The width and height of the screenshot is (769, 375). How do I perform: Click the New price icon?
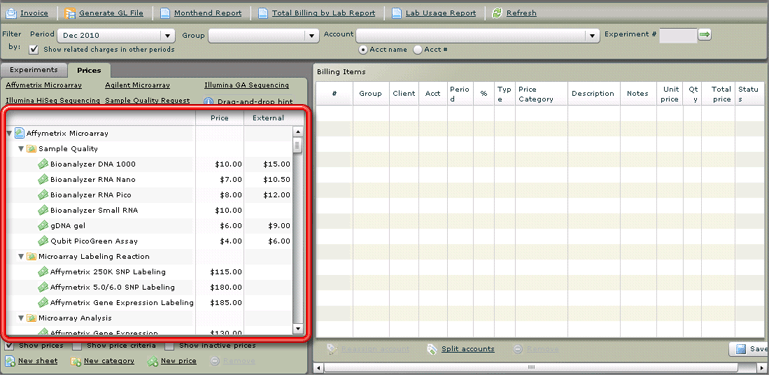point(153,361)
